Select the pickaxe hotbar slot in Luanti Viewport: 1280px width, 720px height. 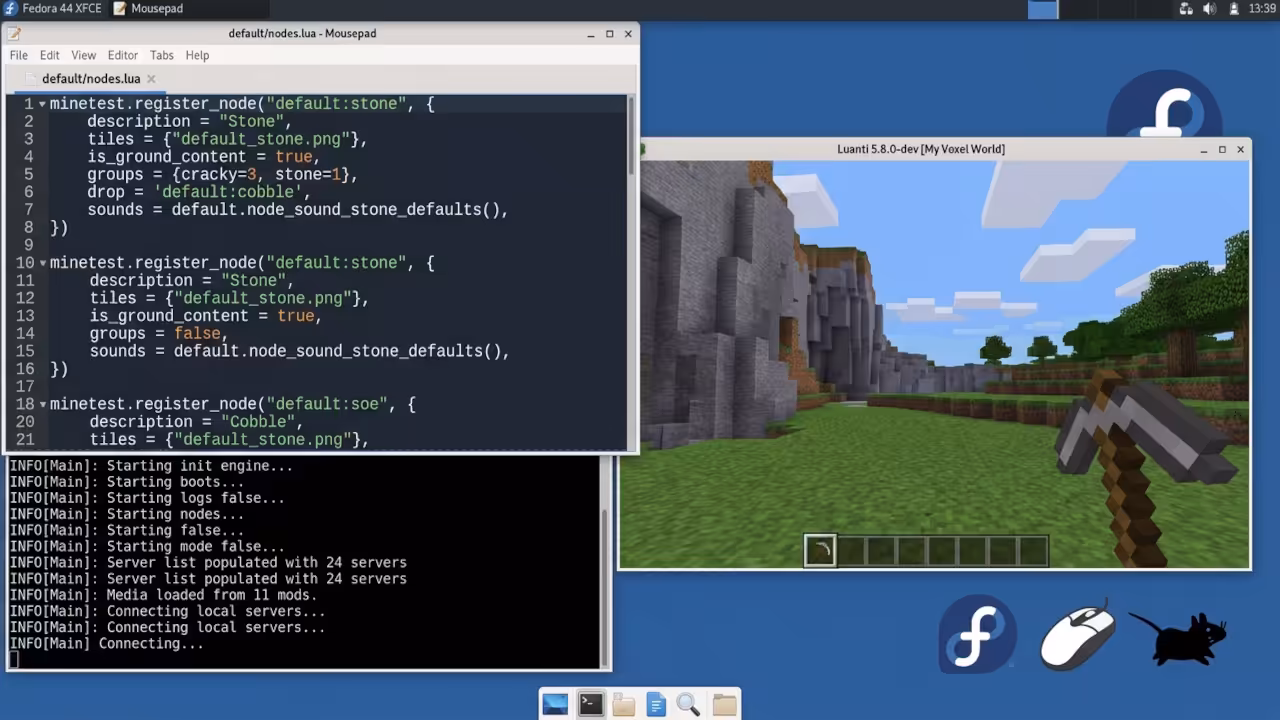click(x=820, y=551)
